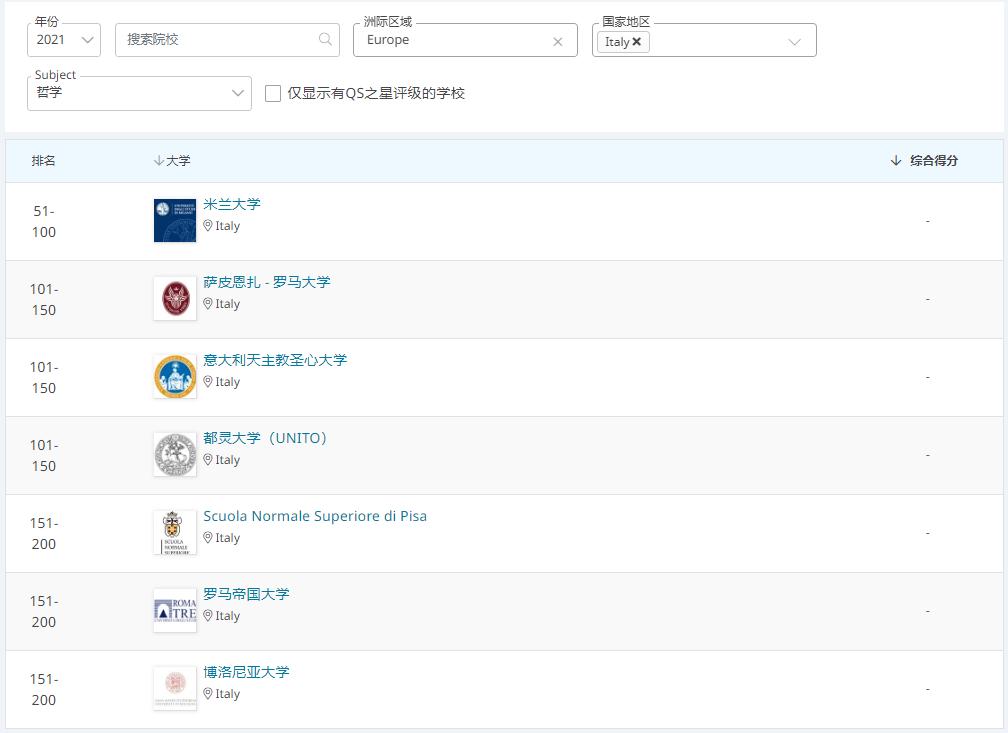Open 萨皮恩扎 - 罗马大学 link

tap(267, 282)
